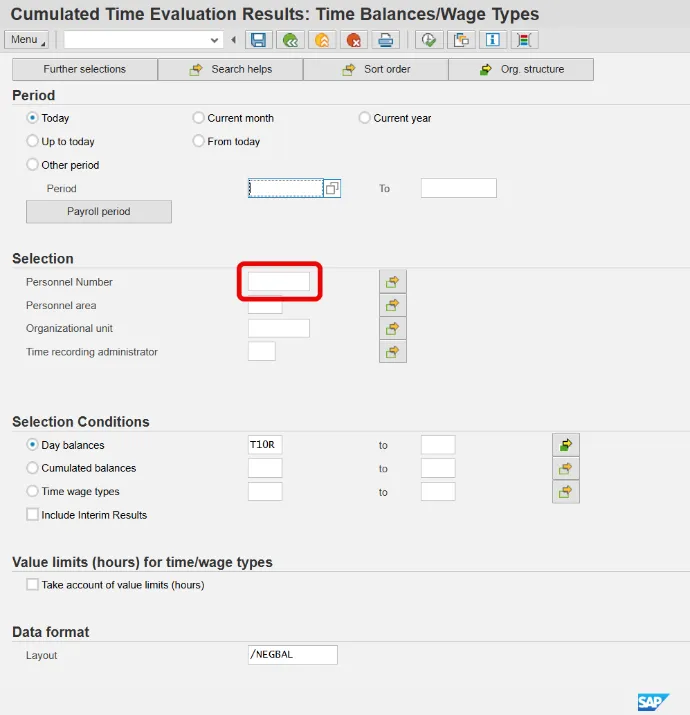This screenshot has width=690, height=715.
Task: Select the Other period radio button
Action: (32, 164)
